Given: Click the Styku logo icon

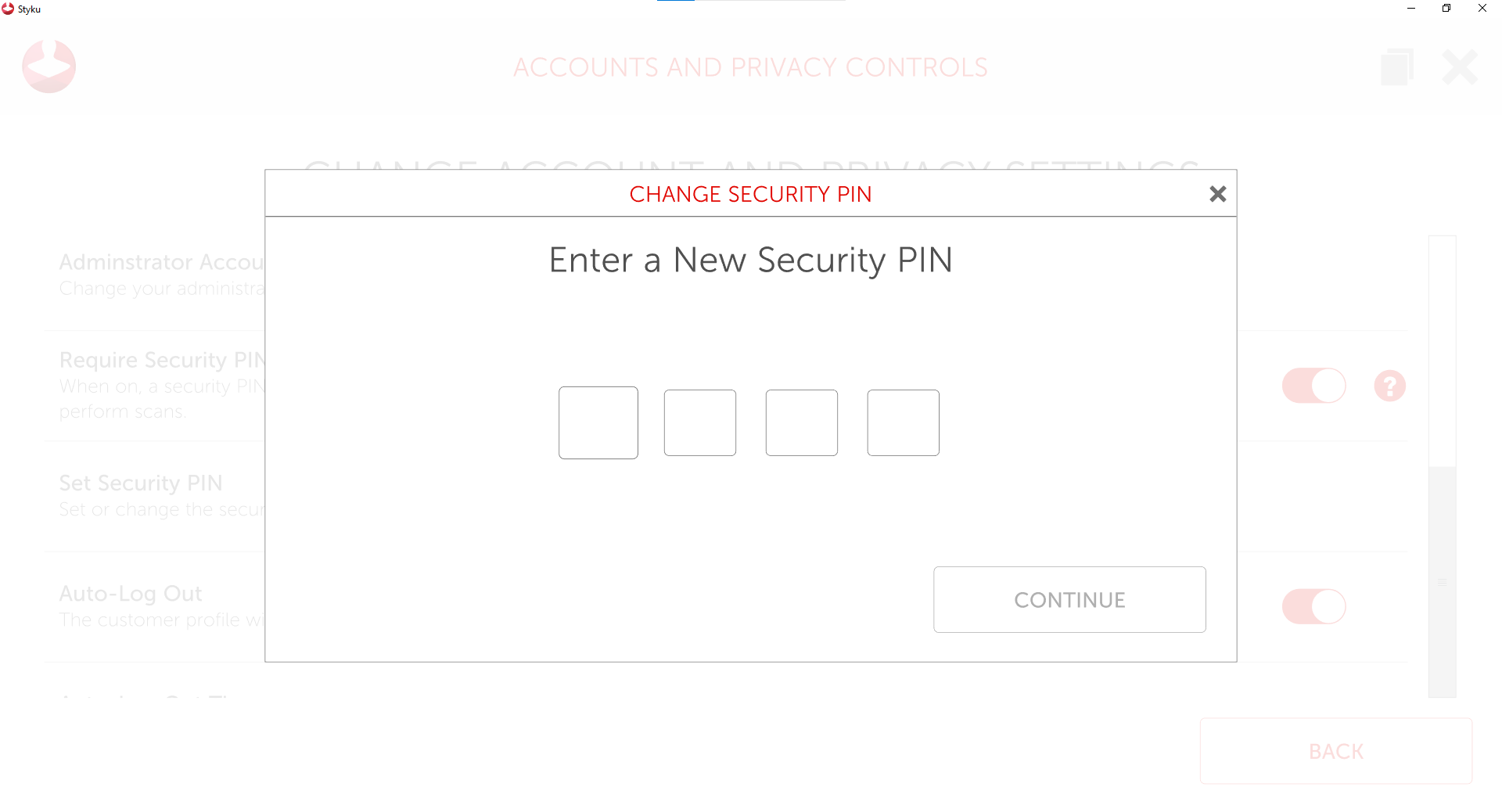Looking at the screenshot, I should point(49,67).
